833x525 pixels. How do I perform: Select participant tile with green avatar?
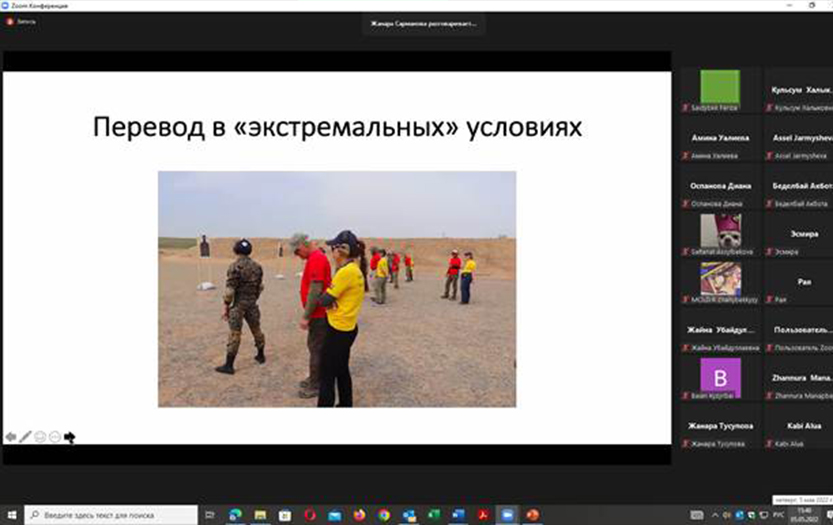[720, 86]
